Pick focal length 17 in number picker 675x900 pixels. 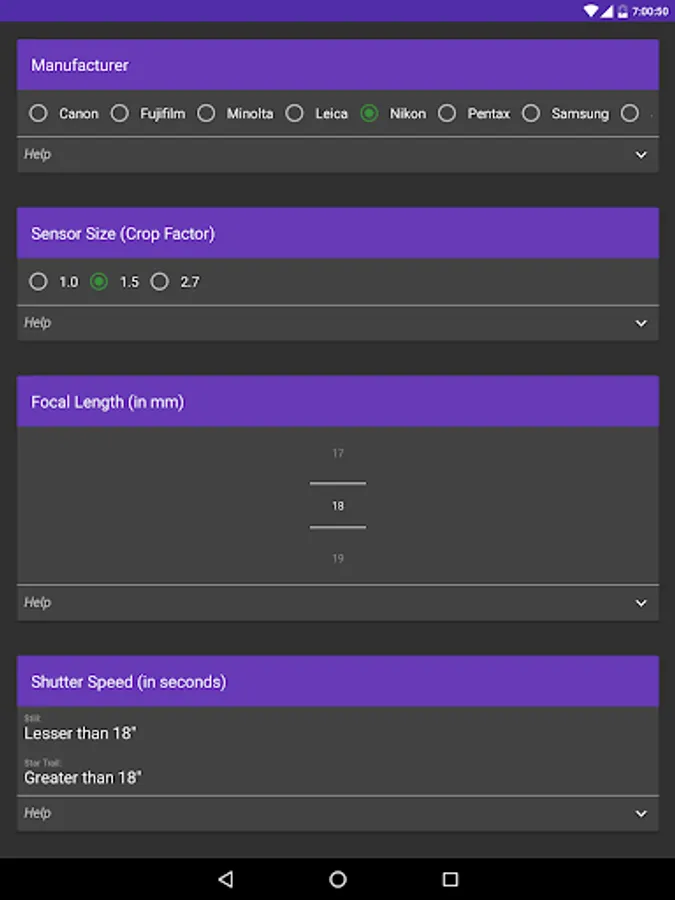(338, 454)
